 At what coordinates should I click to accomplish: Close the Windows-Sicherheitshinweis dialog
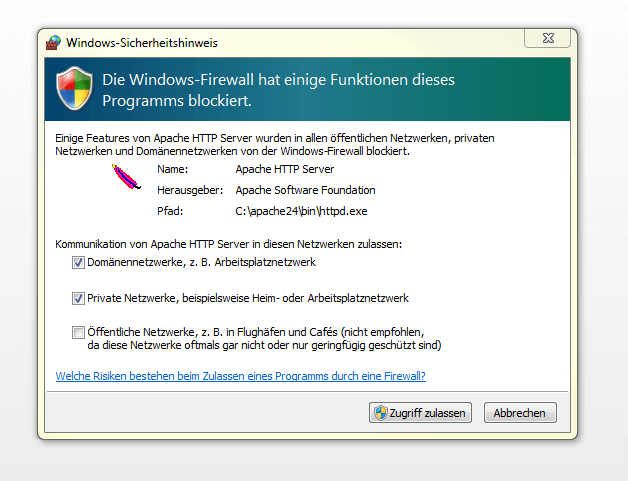coord(547,38)
